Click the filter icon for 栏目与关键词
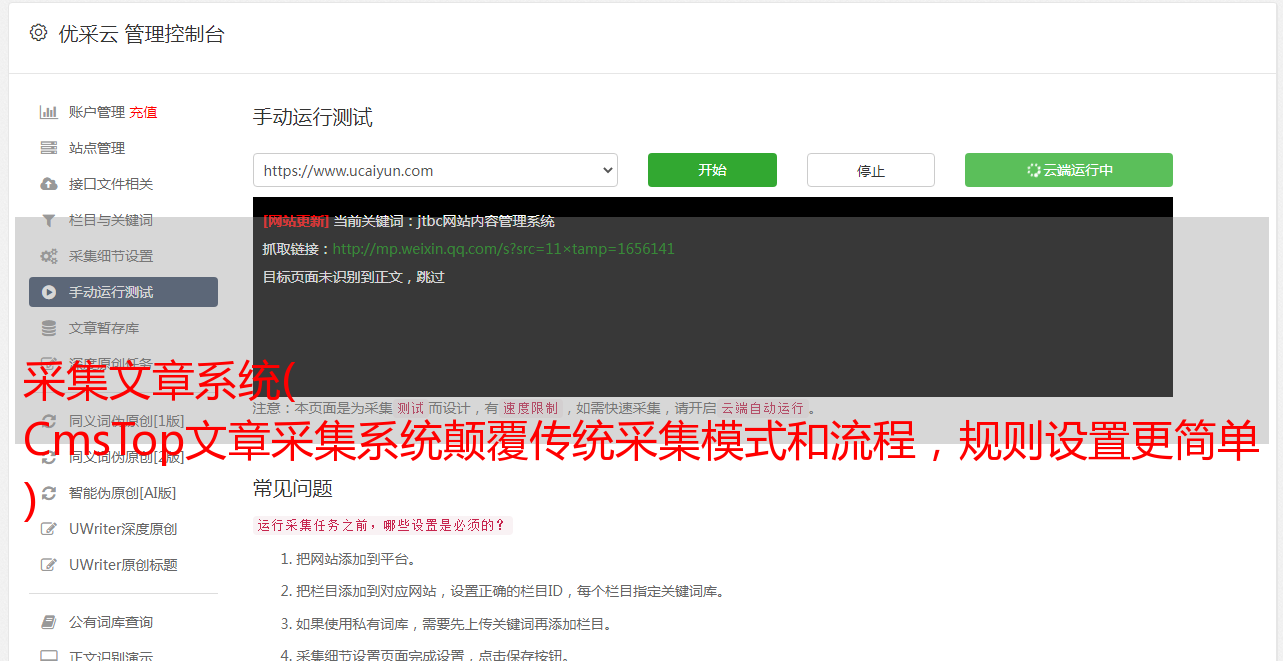The width and height of the screenshot is (1283, 661). point(48,220)
